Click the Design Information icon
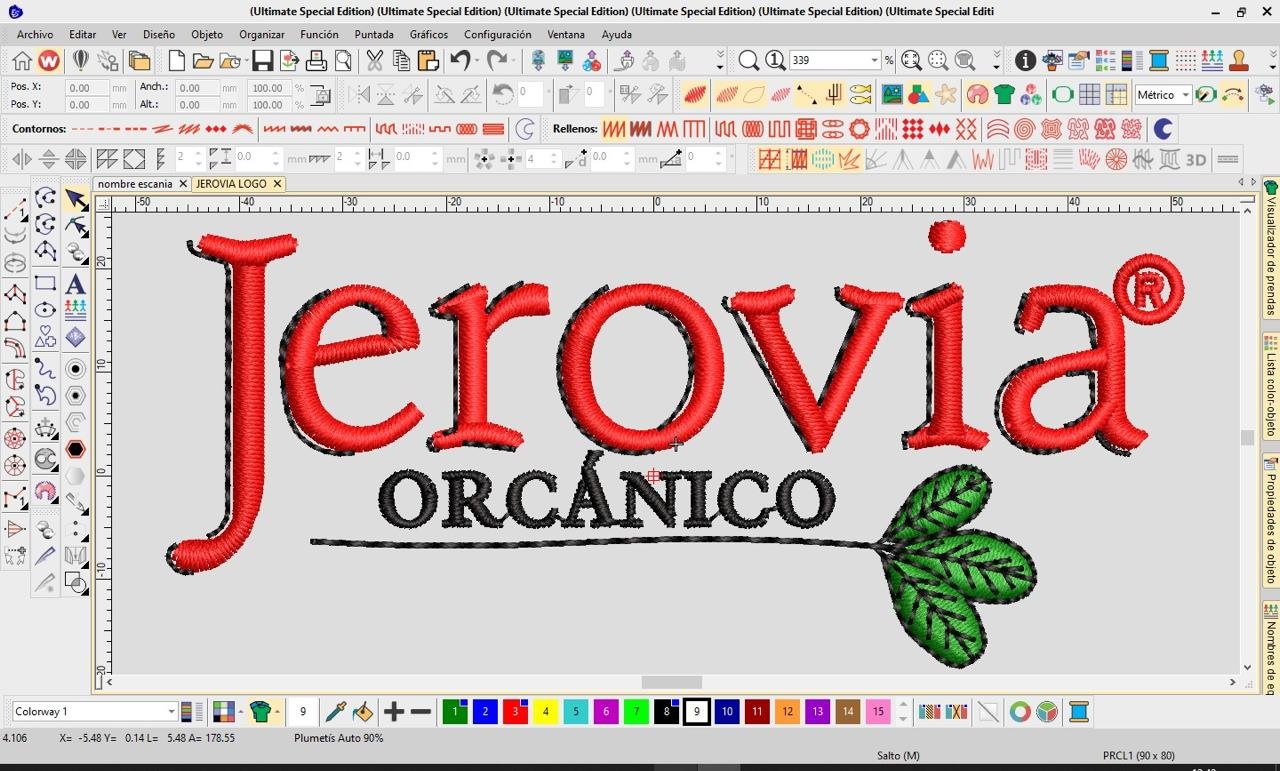The height and width of the screenshot is (771, 1280). pyautogui.click(x=1025, y=61)
